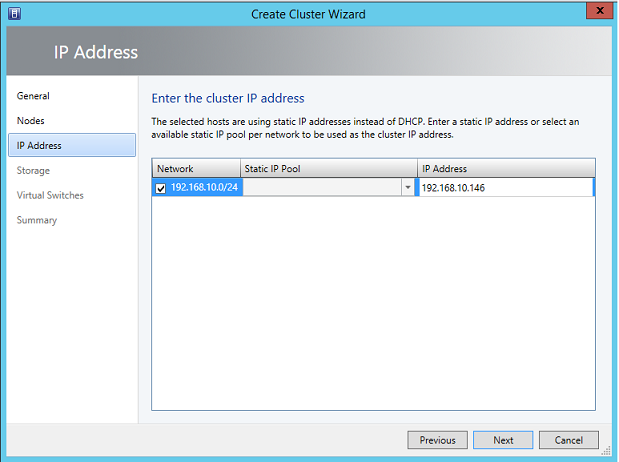Open the Summary step in sidebar
619x462 pixels.
coord(37,221)
